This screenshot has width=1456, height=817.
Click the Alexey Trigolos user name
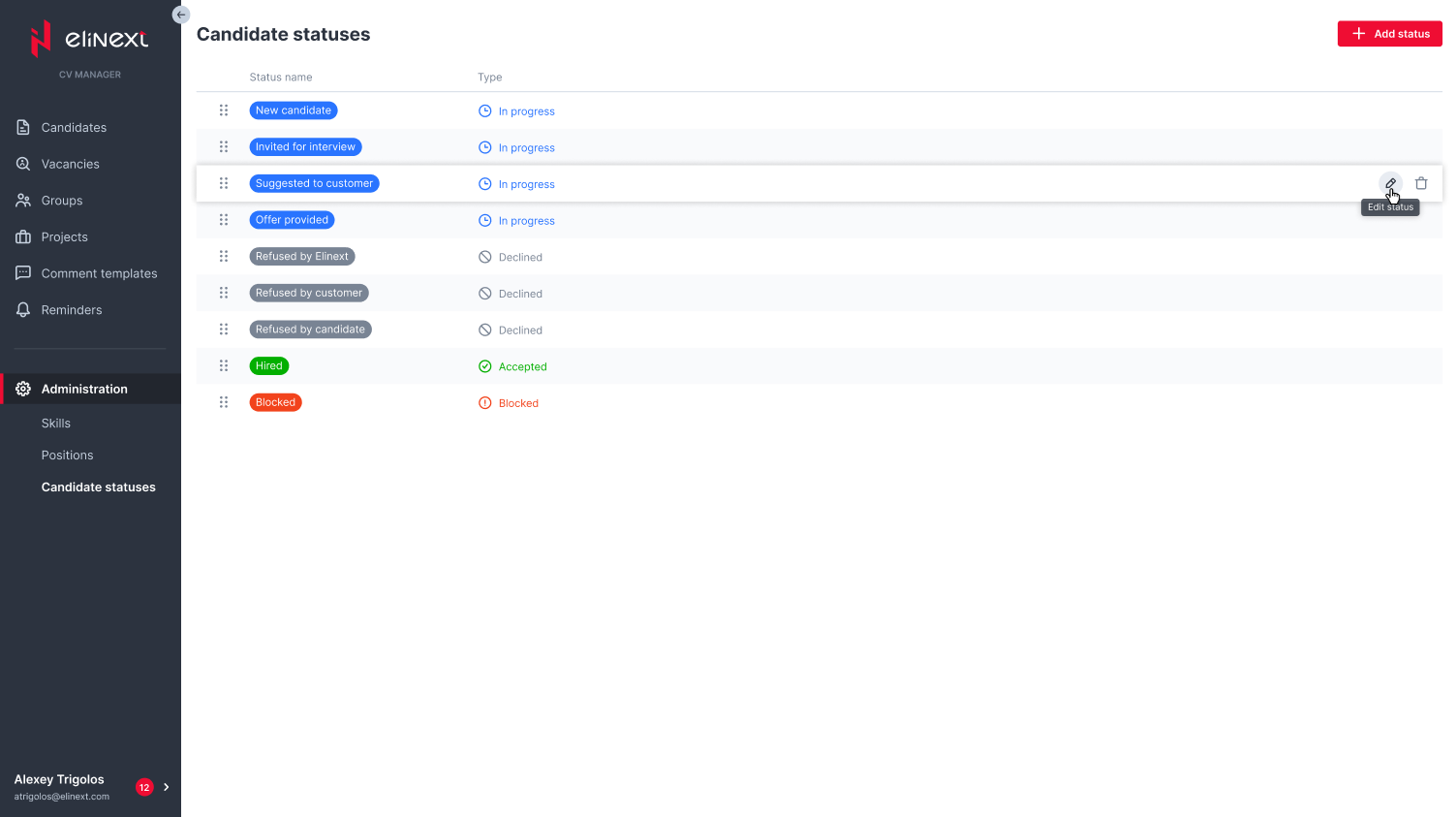(59, 779)
